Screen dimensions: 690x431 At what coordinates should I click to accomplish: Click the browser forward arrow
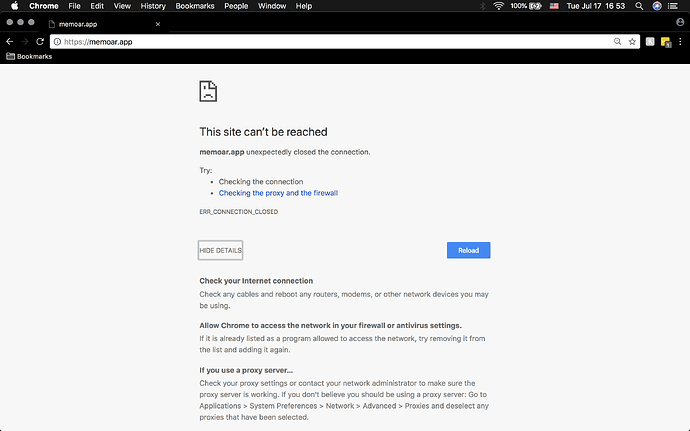click(25, 41)
